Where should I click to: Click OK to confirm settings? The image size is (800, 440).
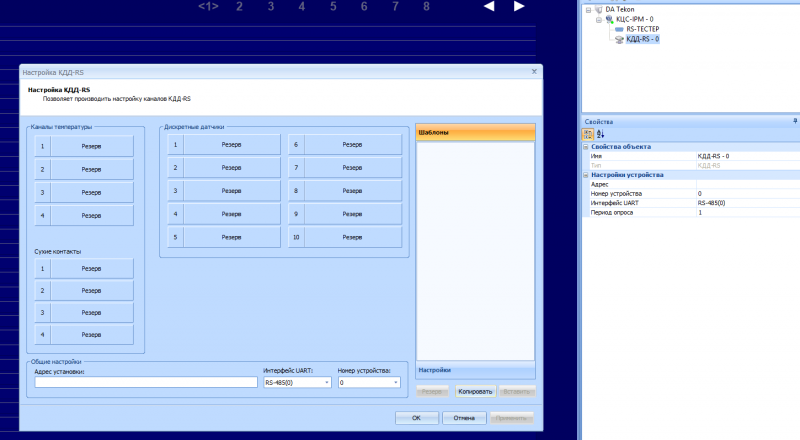click(416, 418)
